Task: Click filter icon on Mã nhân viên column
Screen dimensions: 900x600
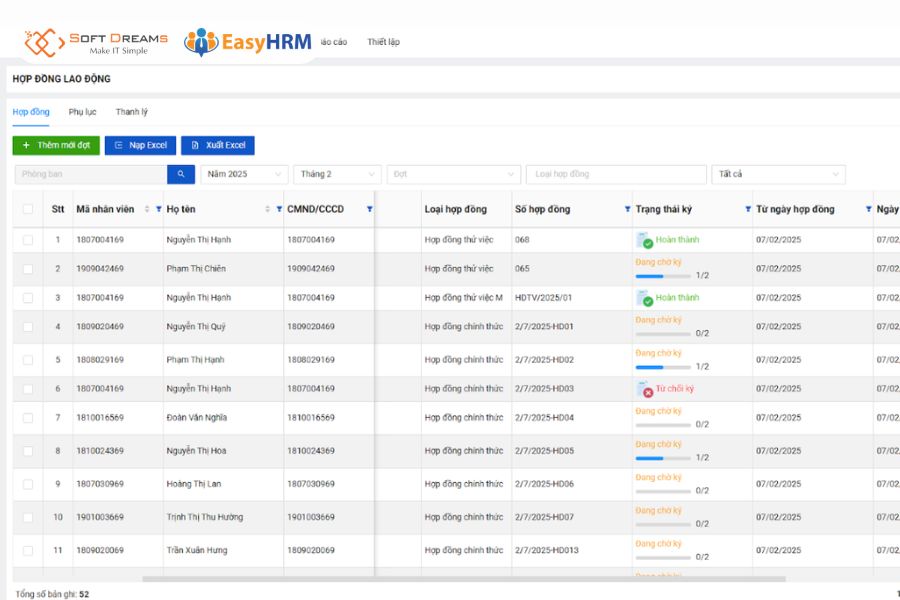Action: tap(159, 209)
